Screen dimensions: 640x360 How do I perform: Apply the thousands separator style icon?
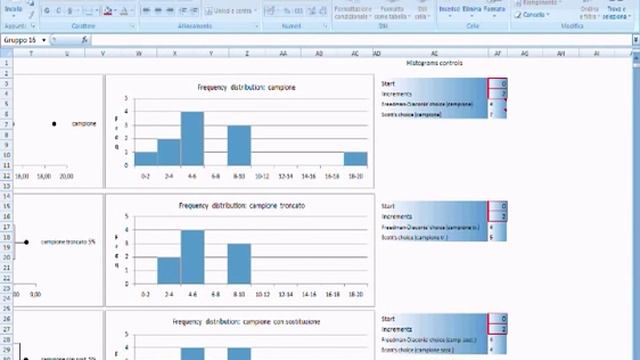click(299, 11)
